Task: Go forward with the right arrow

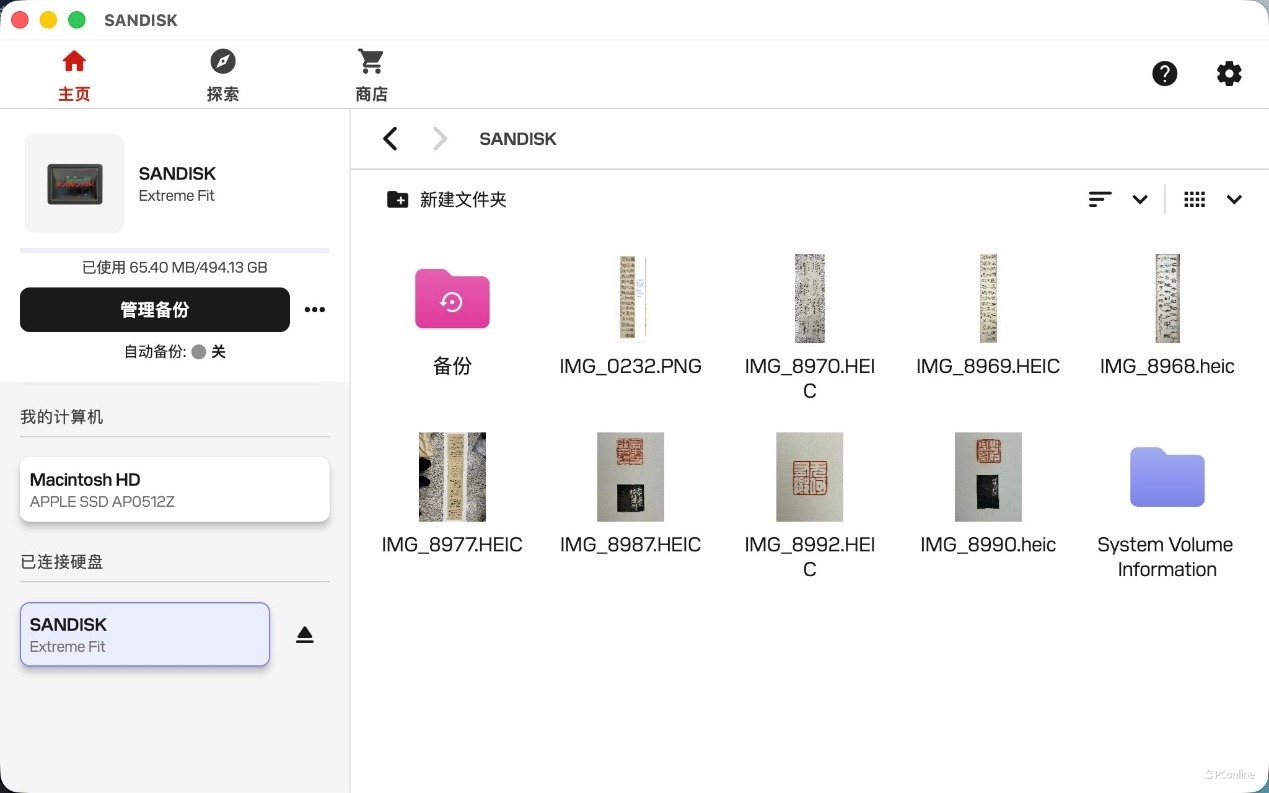Action: [440, 139]
